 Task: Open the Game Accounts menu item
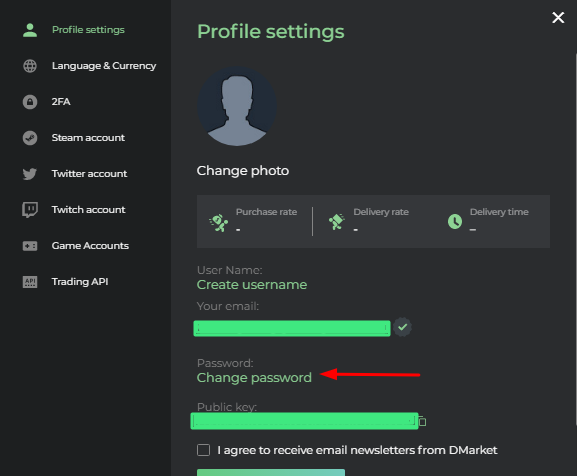tap(91, 246)
